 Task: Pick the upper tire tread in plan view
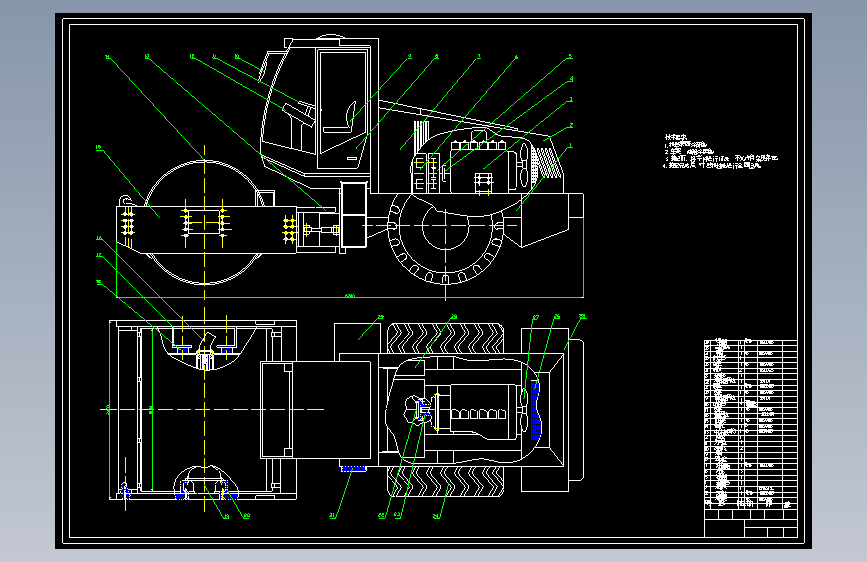pos(446,339)
